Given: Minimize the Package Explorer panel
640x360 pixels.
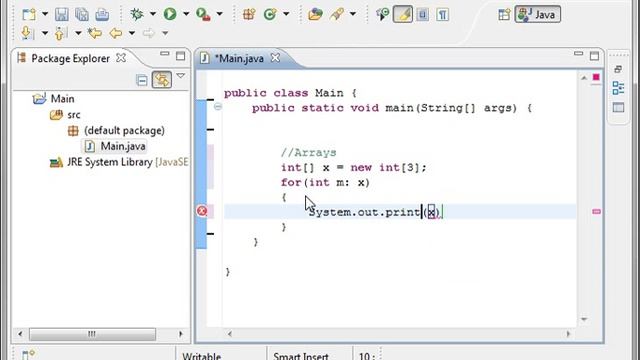Looking at the screenshot, I should point(164,53).
